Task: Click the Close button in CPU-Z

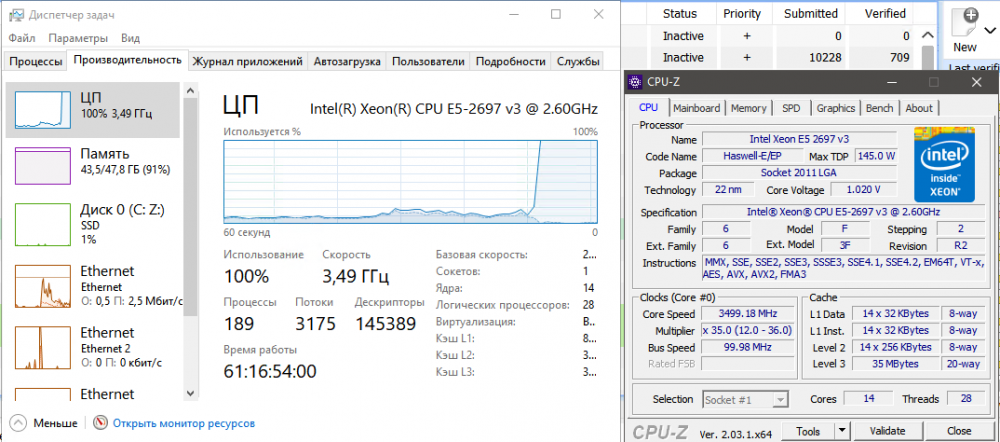Action: tap(959, 431)
